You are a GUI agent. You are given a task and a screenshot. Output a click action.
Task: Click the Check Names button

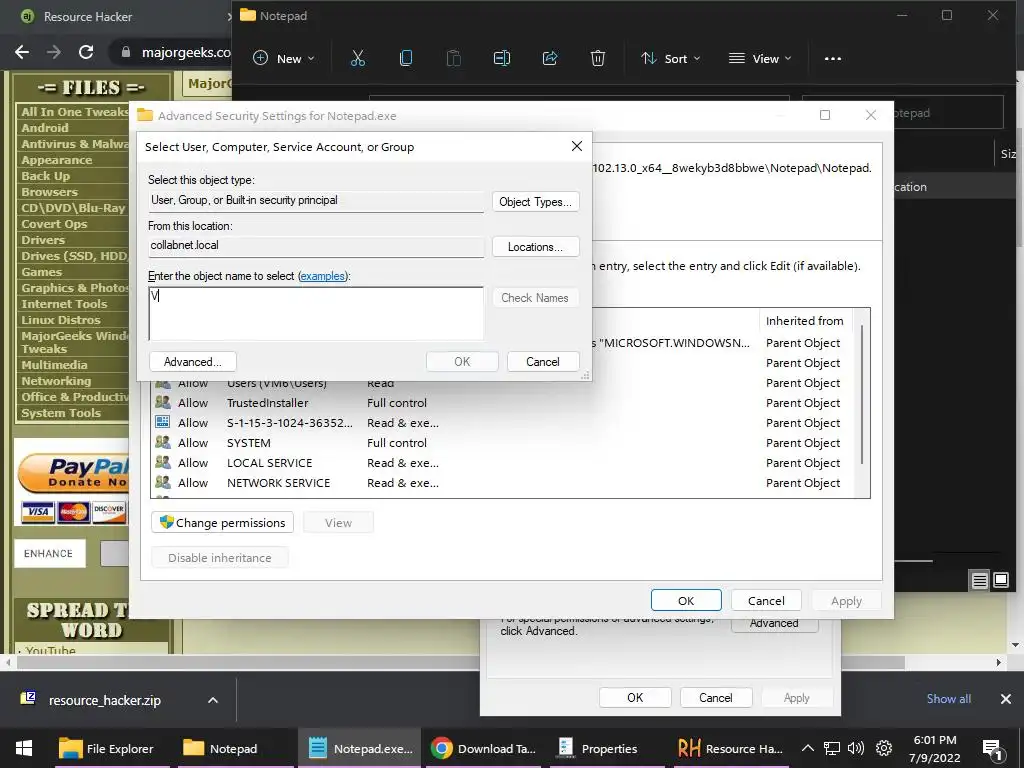pos(535,298)
